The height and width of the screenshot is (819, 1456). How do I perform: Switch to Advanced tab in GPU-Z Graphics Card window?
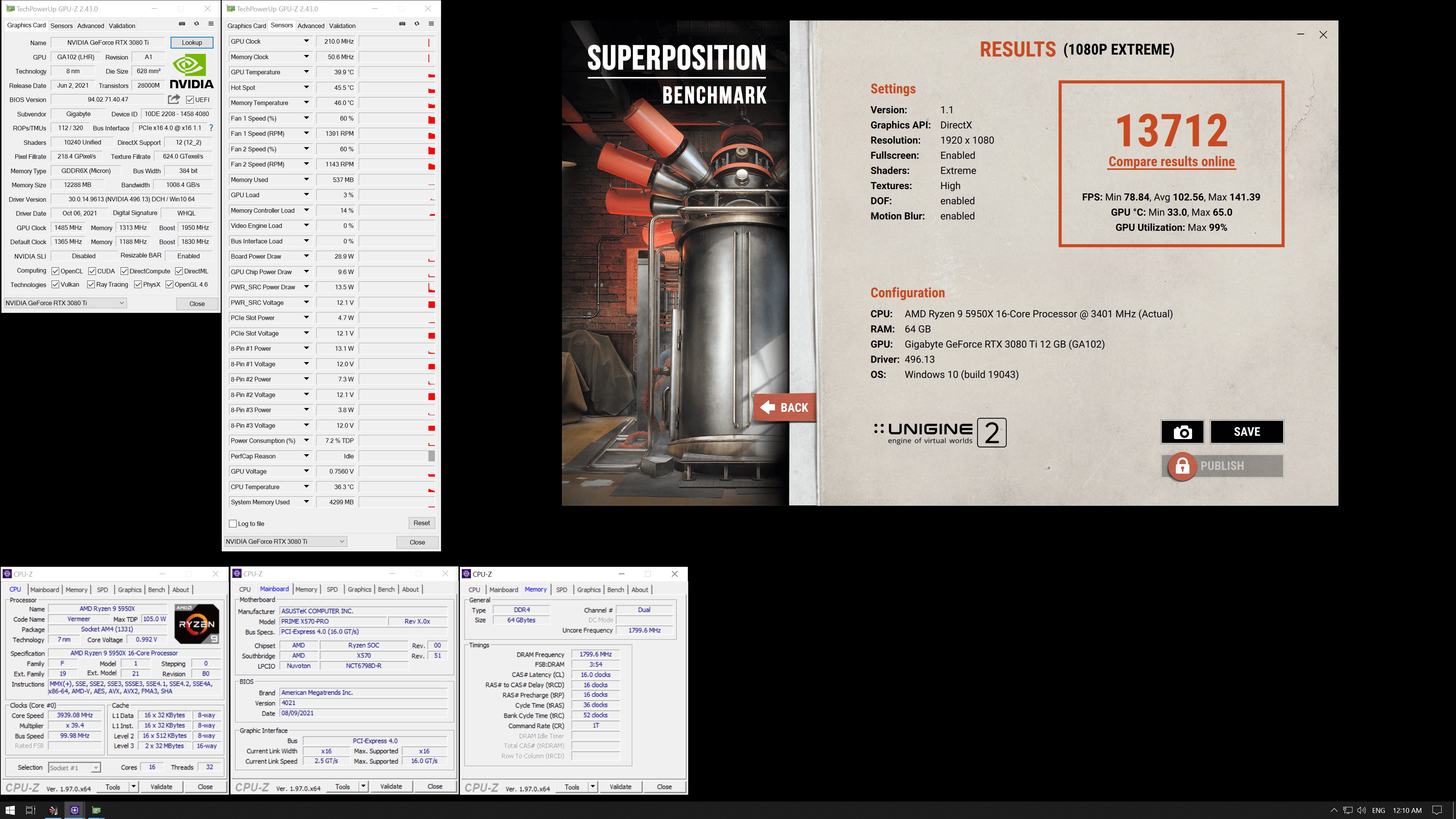tap(91, 26)
